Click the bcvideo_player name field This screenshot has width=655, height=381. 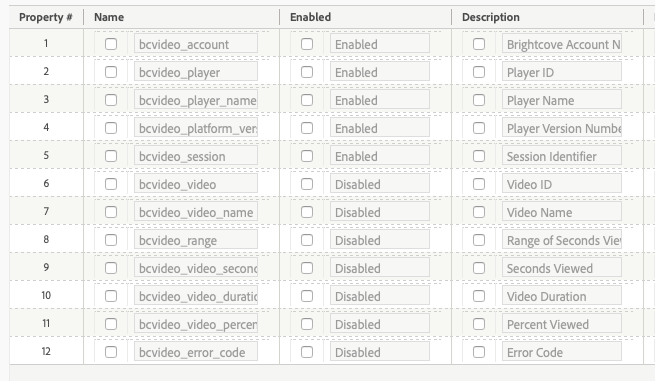coord(196,72)
